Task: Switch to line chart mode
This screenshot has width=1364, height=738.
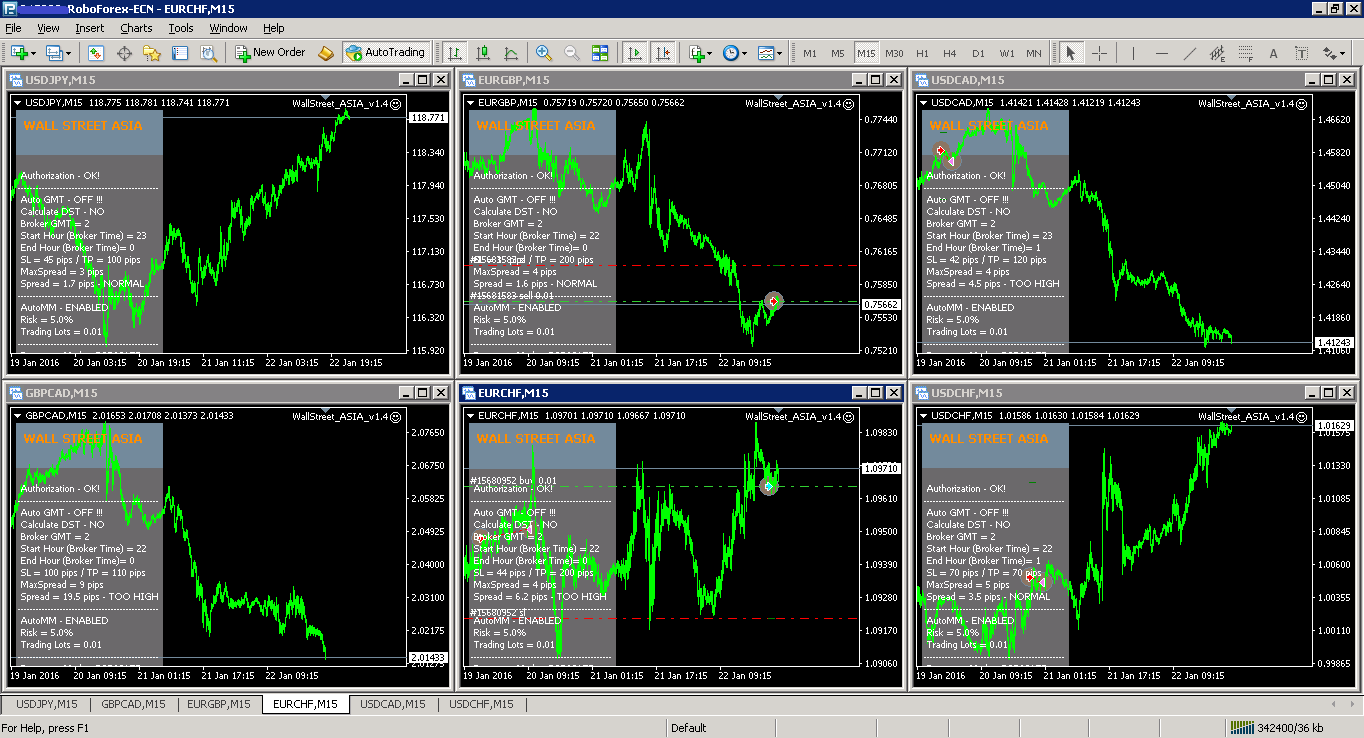Action: pyautogui.click(x=511, y=53)
